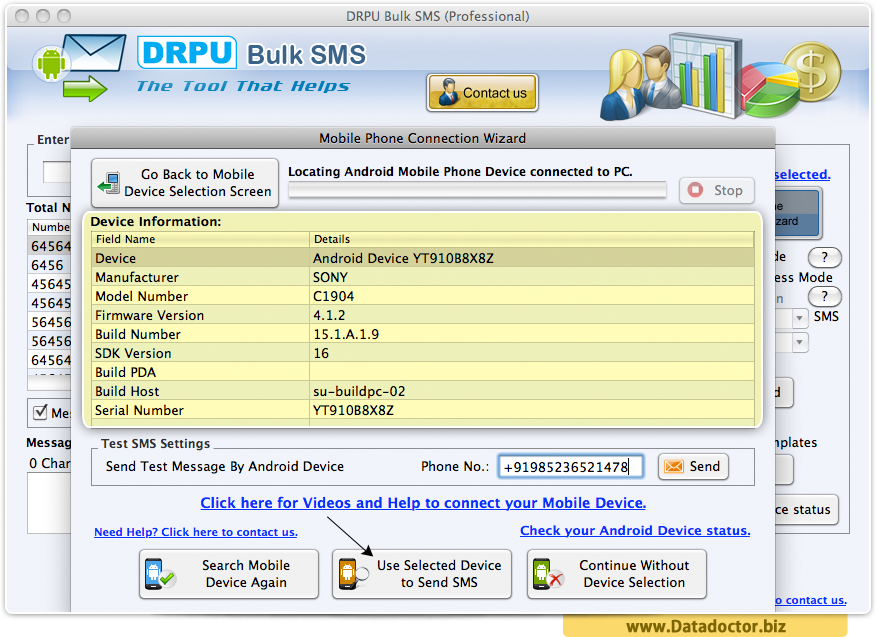This screenshot has height=637, width=876.
Task: Click the lower question mark help icon
Action: 823,296
